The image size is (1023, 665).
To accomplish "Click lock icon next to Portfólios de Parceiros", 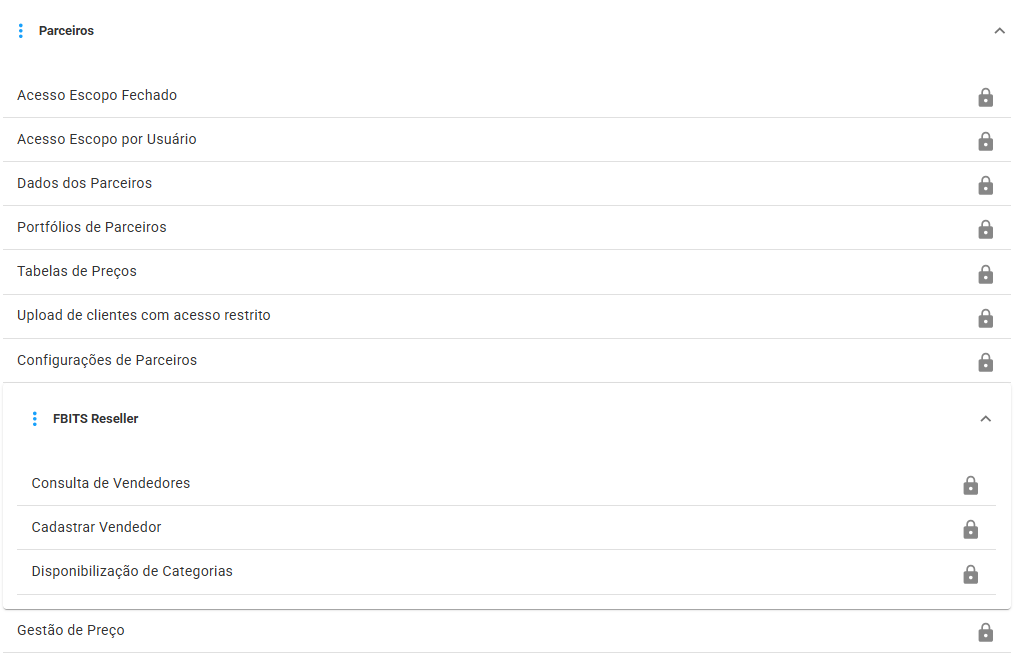I will (985, 229).
